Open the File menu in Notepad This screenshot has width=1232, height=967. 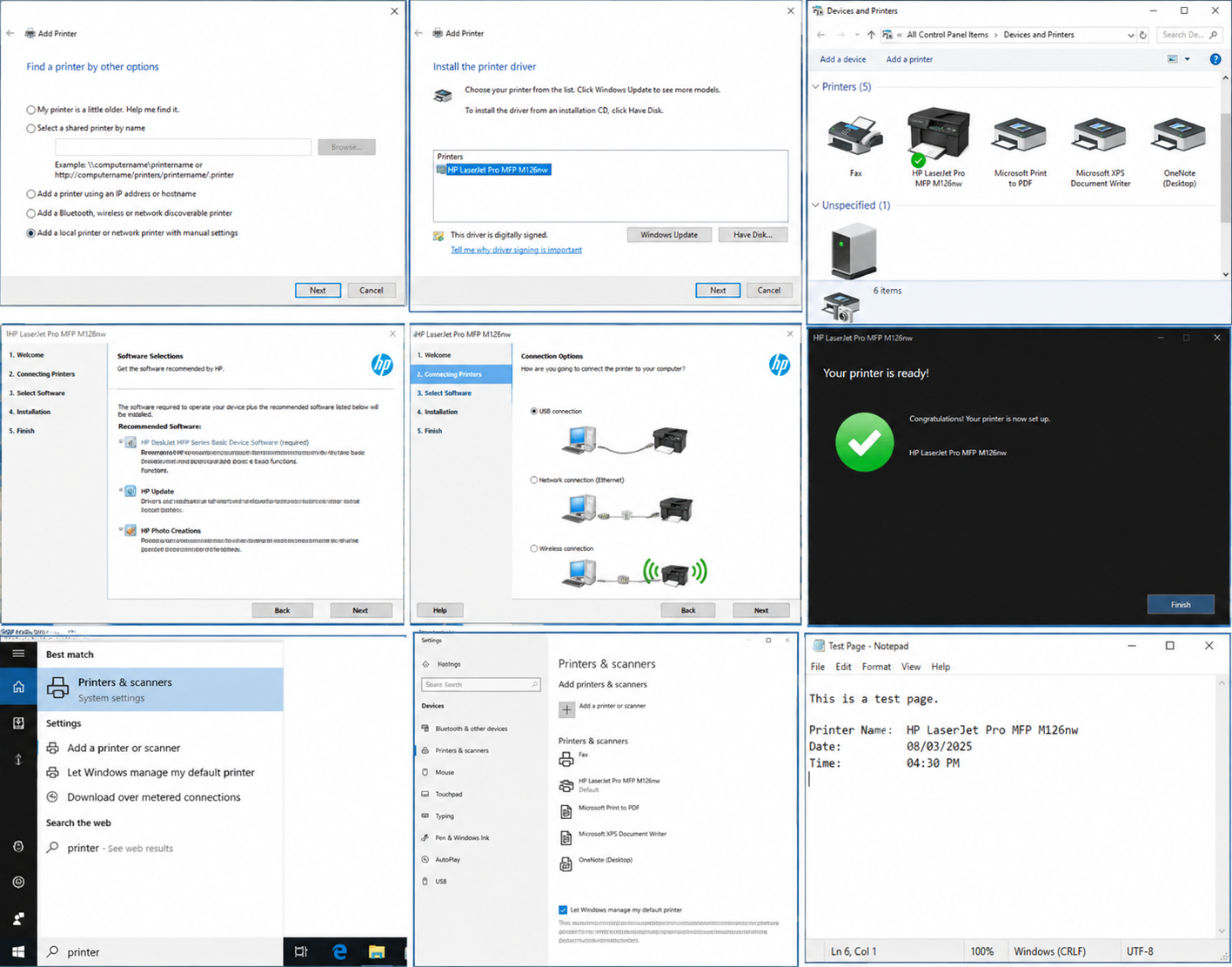point(818,667)
